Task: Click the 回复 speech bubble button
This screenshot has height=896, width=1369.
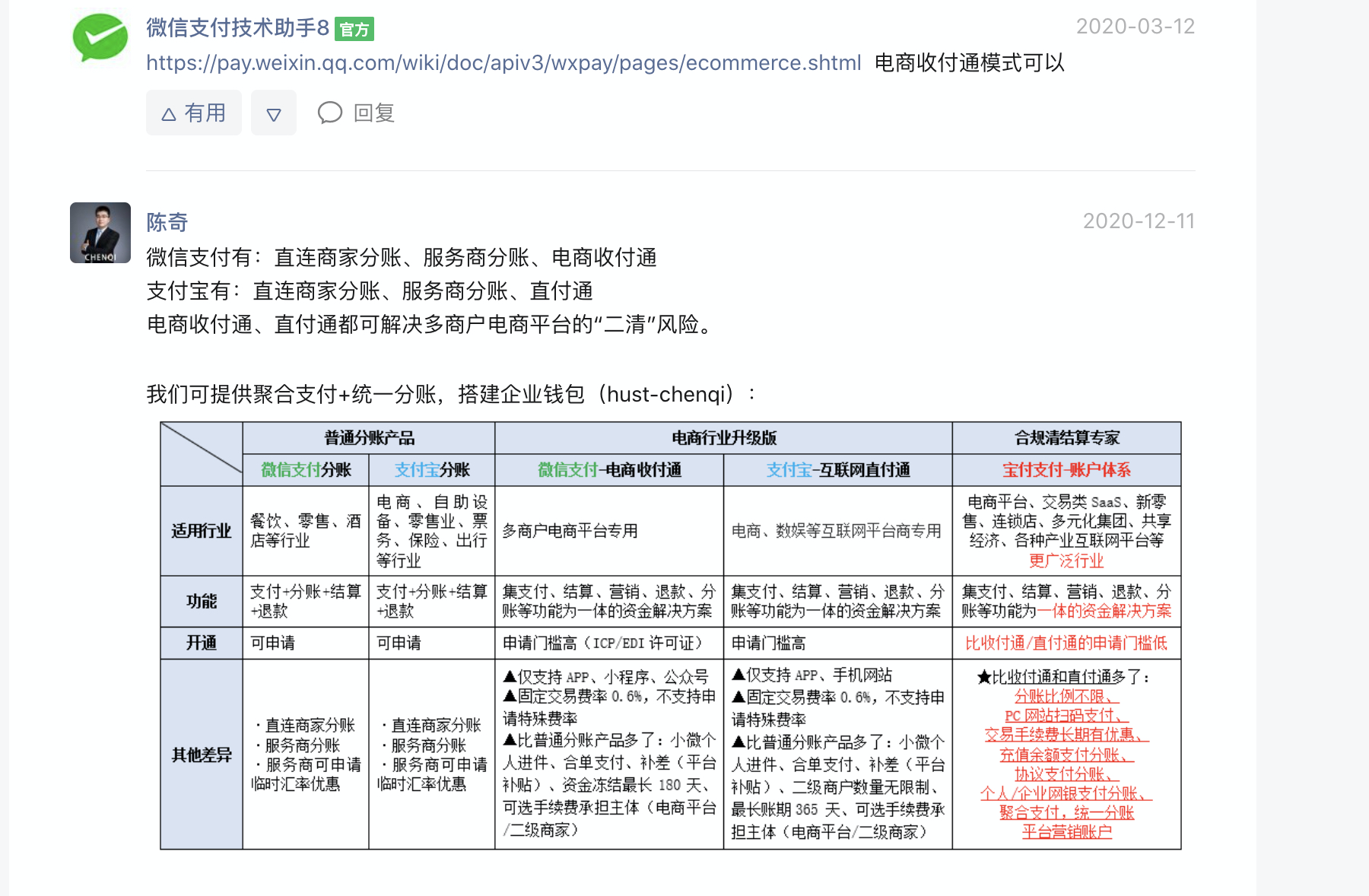Action: pos(356,113)
